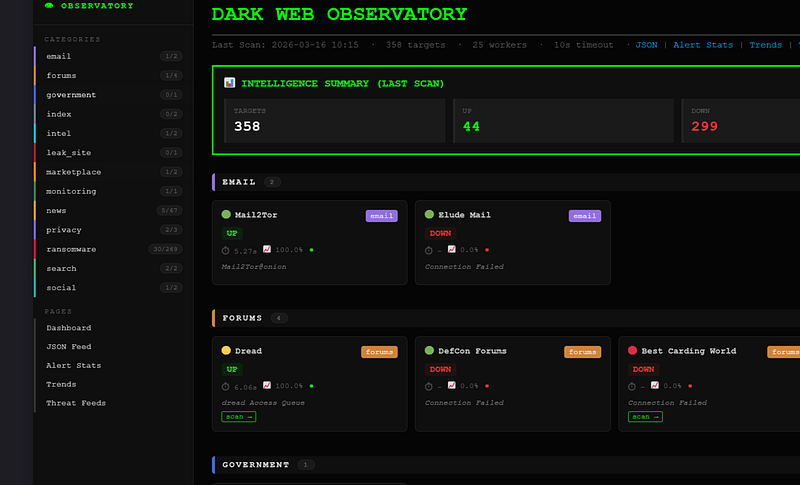Click forums tag on Dread card
This screenshot has height=485, width=800.
379,352
